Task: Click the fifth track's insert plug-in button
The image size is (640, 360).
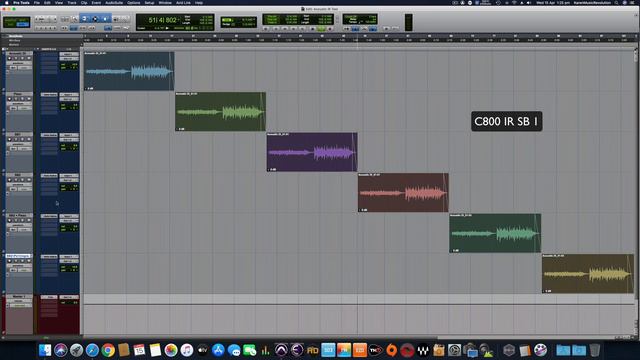Action: tap(49, 216)
